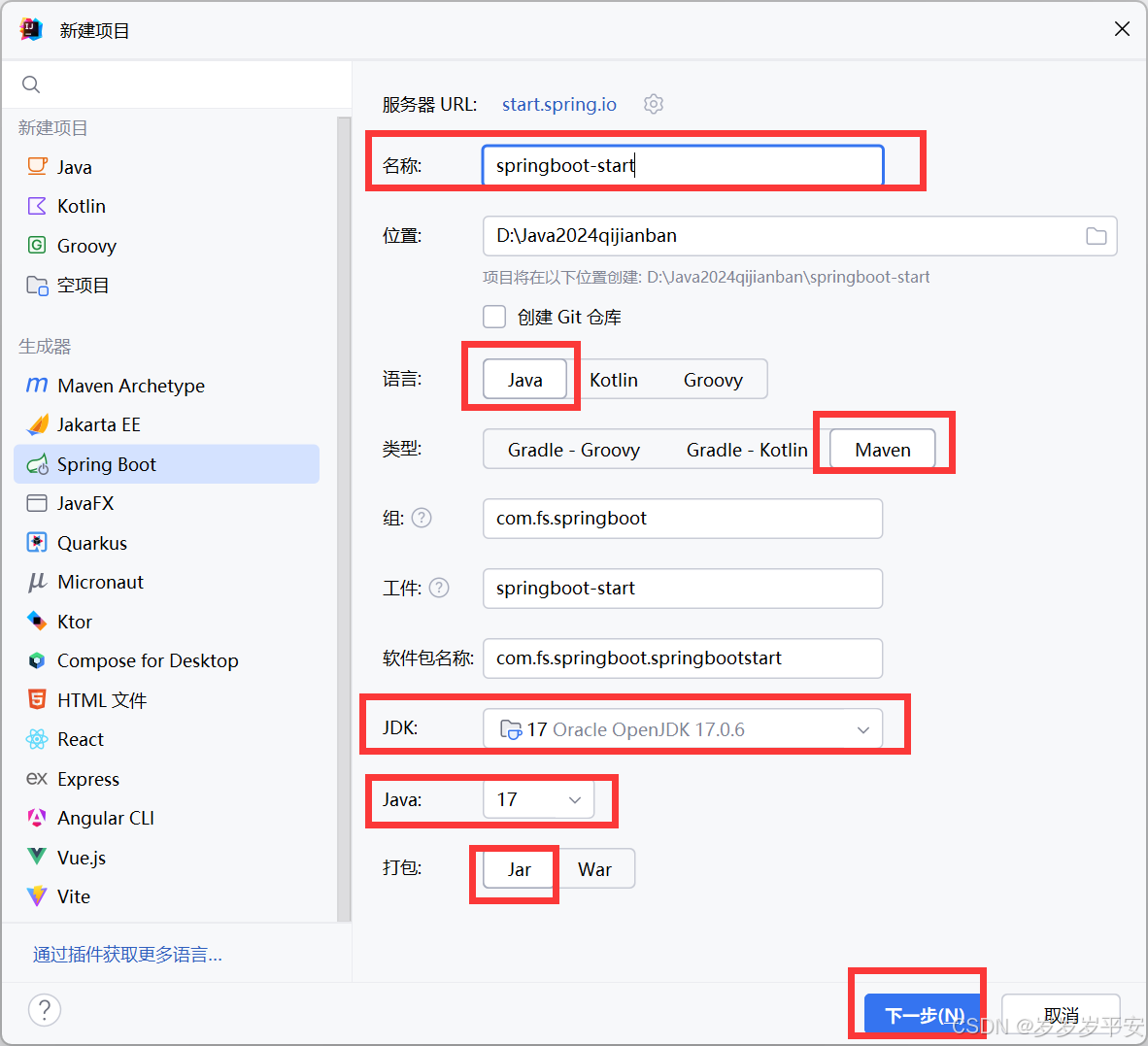The width and height of the screenshot is (1148, 1046).
Task: Click the Maven Archetype m icon
Action: point(37,385)
